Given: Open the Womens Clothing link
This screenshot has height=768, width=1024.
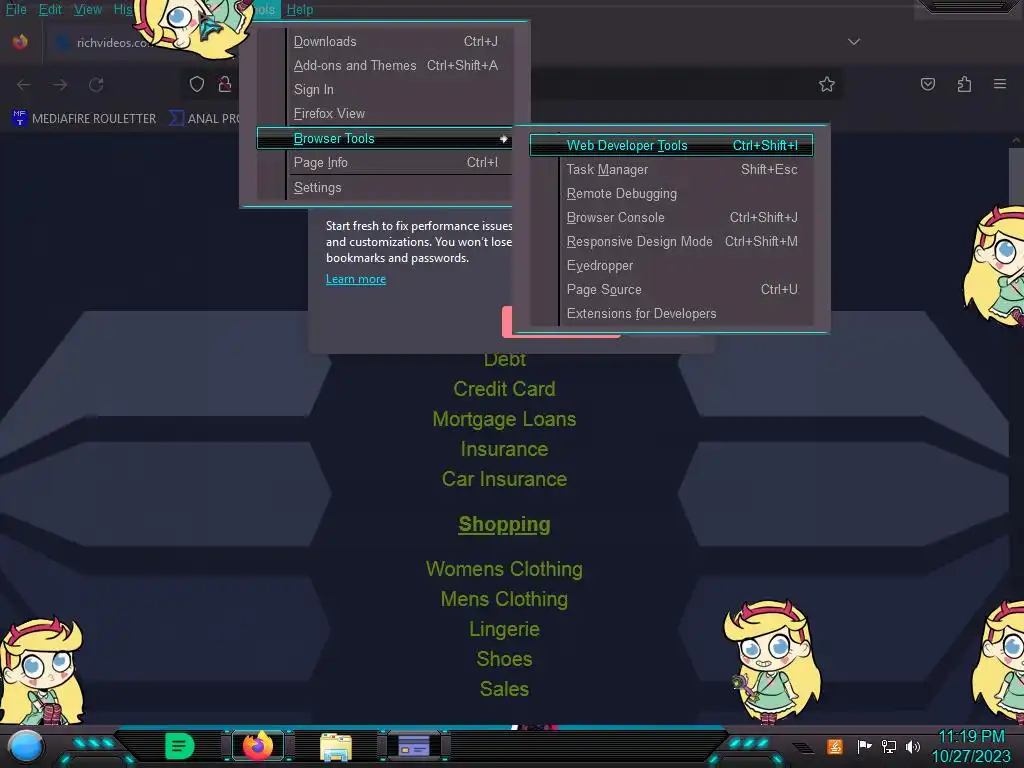Looking at the screenshot, I should pyautogui.click(x=504, y=569).
